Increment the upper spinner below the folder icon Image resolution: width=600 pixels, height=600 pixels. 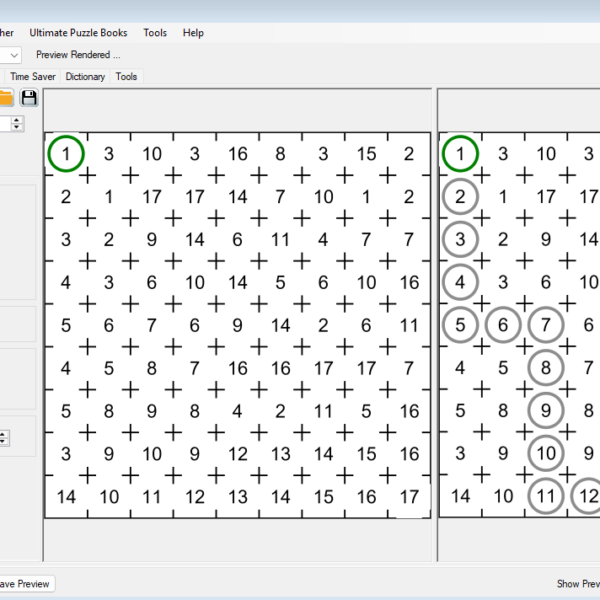[17, 119]
